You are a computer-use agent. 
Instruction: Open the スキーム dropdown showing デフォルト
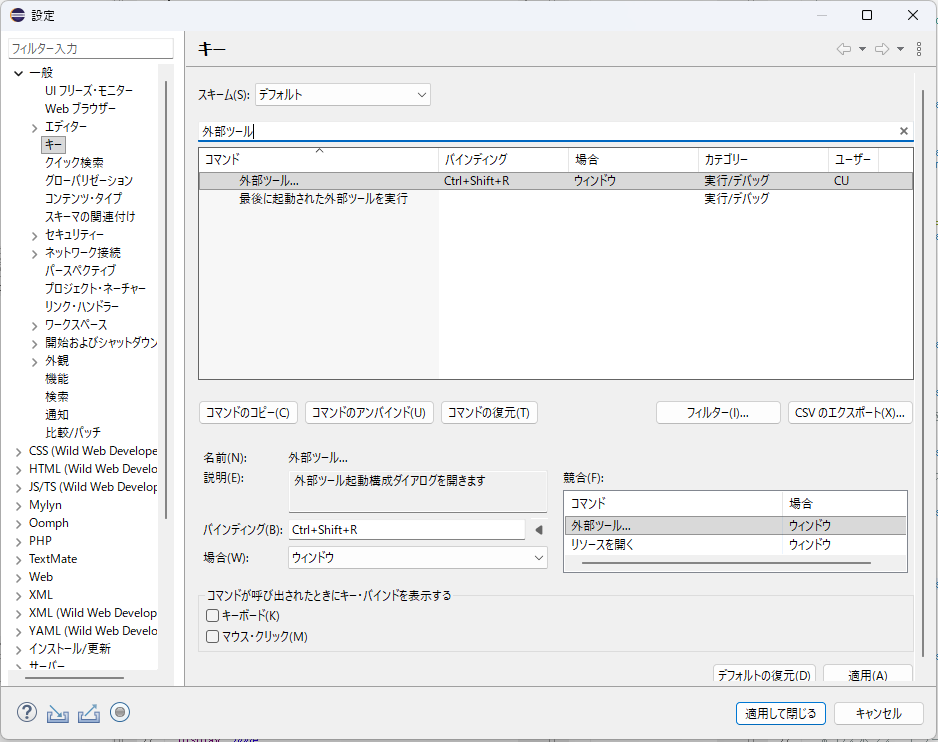coord(342,95)
